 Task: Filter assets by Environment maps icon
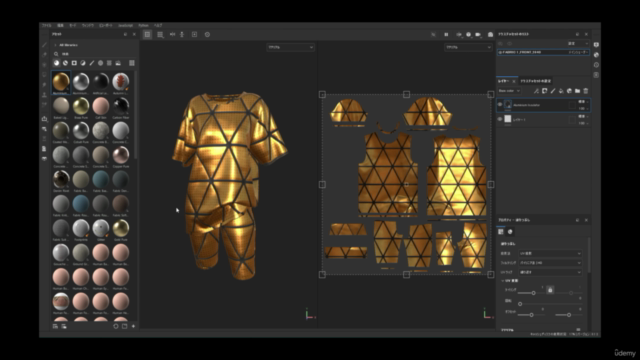[x=118, y=63]
